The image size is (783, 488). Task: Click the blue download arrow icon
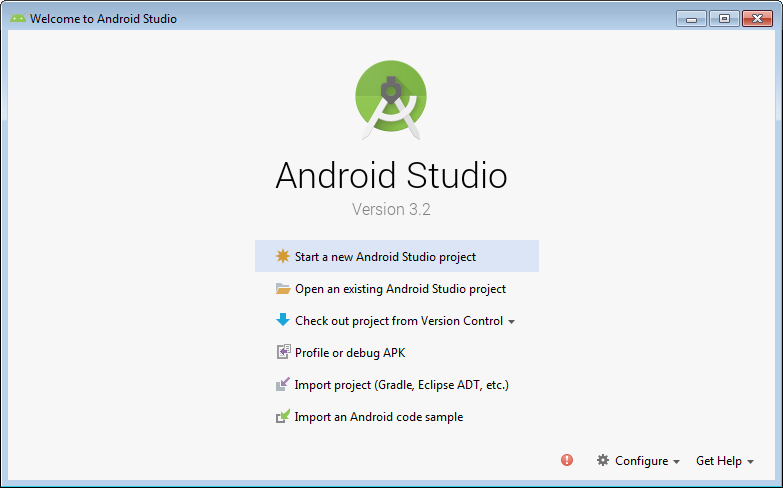(x=283, y=321)
